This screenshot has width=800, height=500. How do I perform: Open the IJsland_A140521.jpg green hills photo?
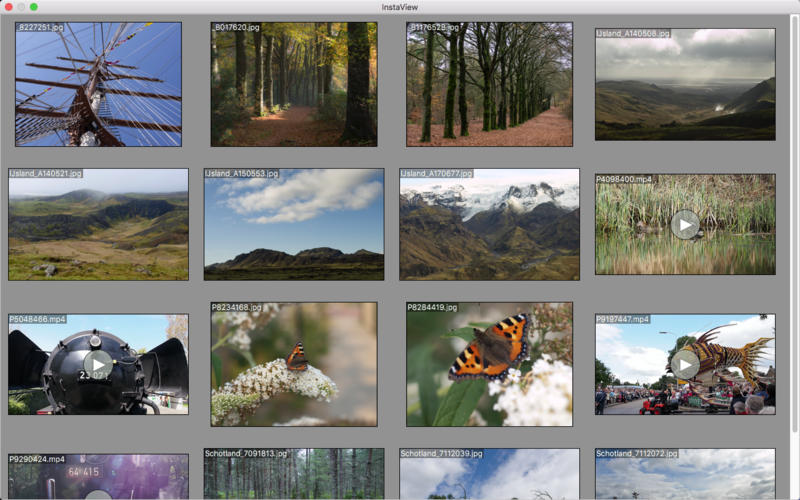[x=98, y=224]
